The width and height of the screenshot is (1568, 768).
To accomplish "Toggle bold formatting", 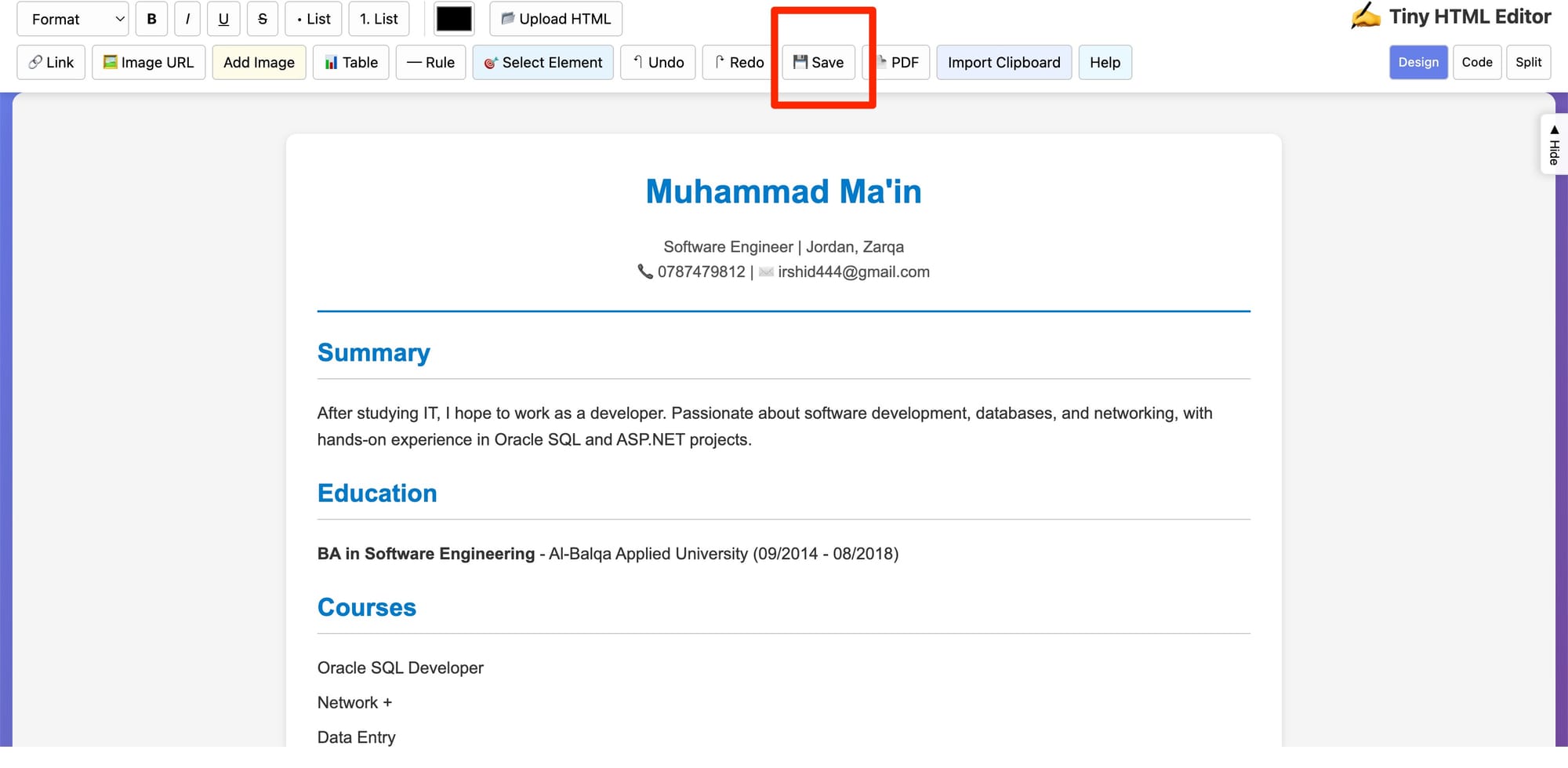I will click(151, 19).
